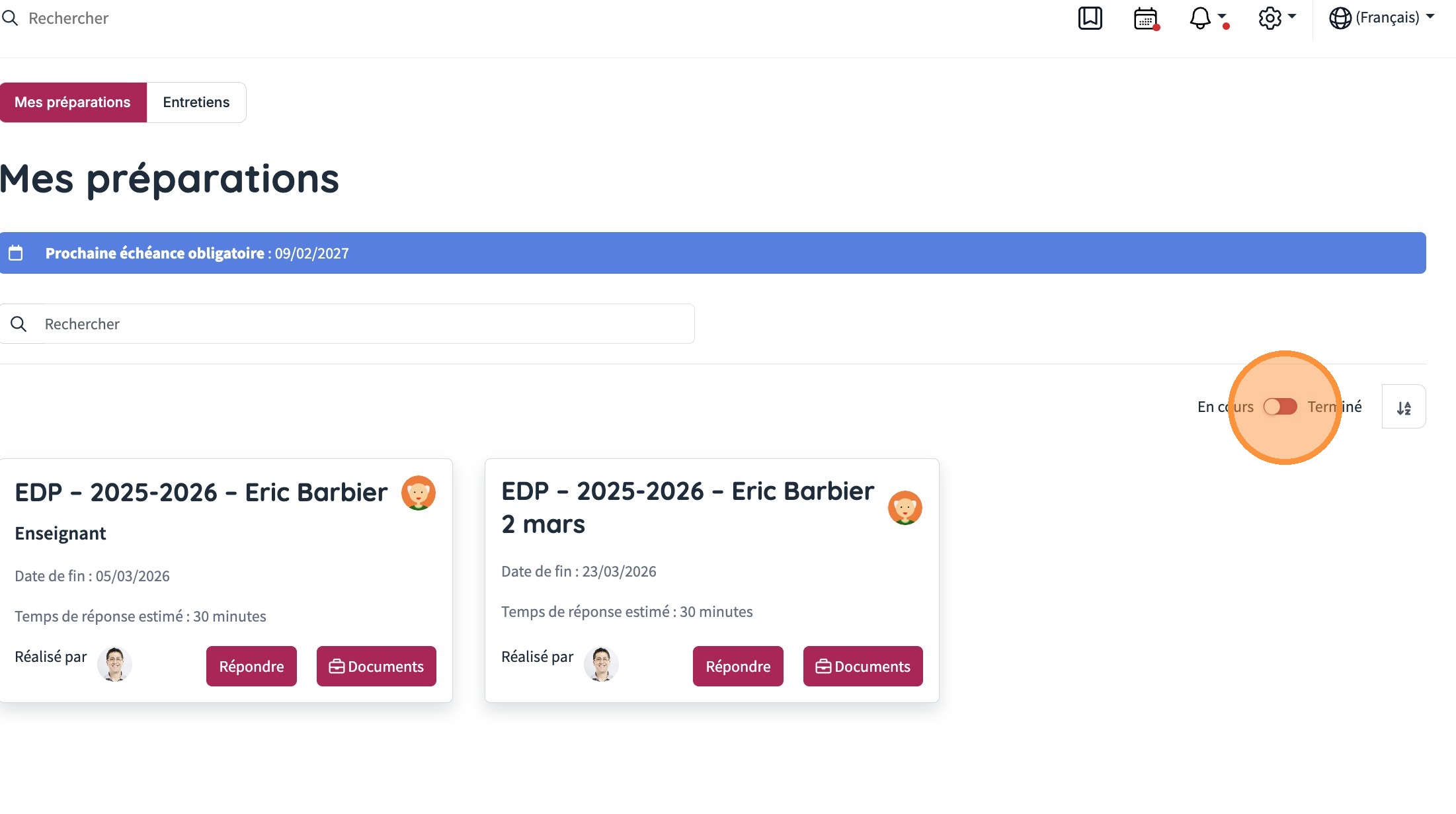This screenshot has height=814, width=1456.
Task: Open the calendar icon in header
Action: coord(1146,19)
